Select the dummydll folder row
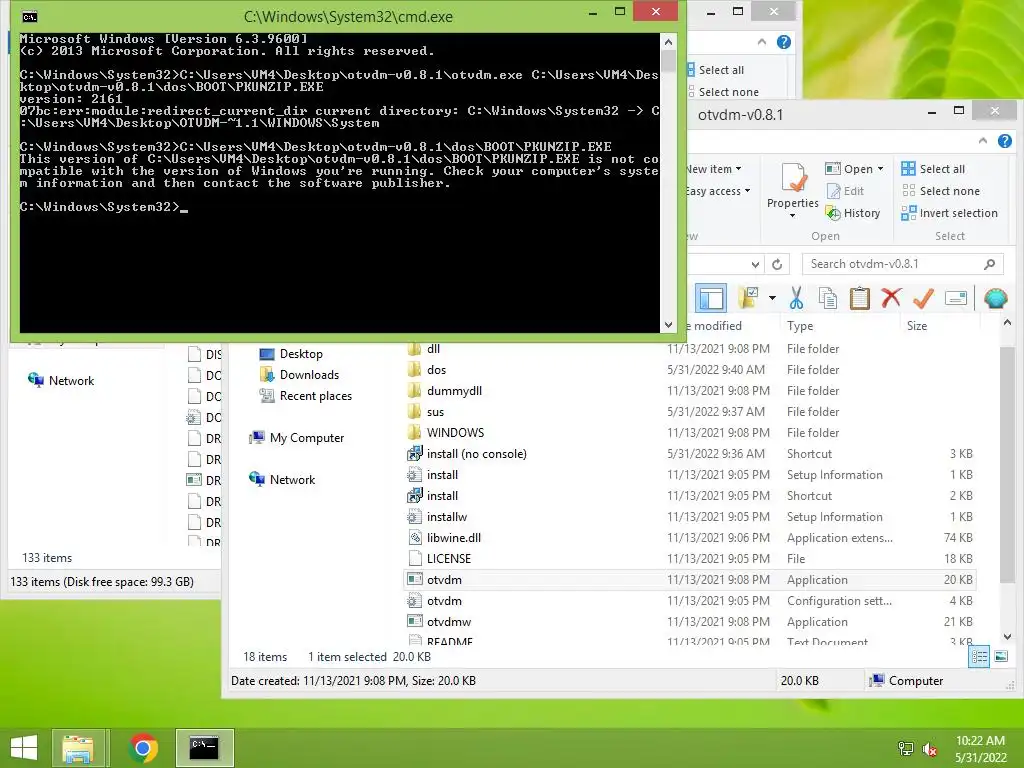 [x=691, y=391]
